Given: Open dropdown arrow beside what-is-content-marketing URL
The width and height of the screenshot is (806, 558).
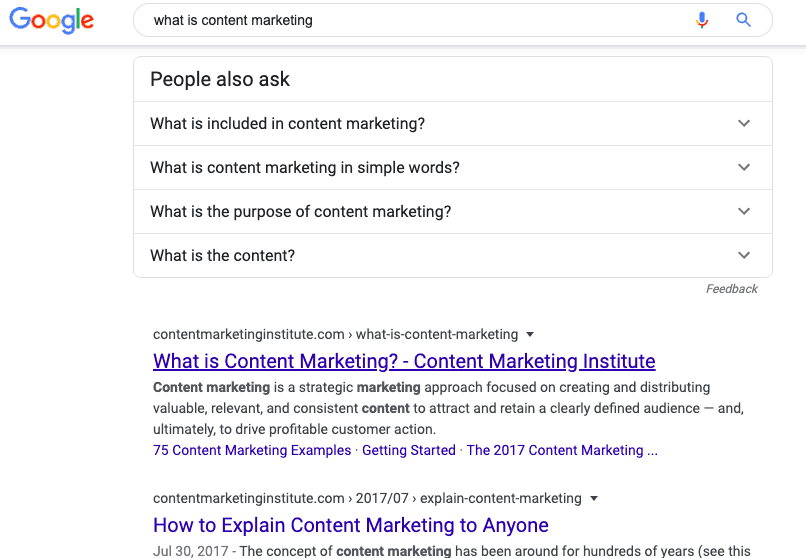Looking at the screenshot, I should coord(530,334).
